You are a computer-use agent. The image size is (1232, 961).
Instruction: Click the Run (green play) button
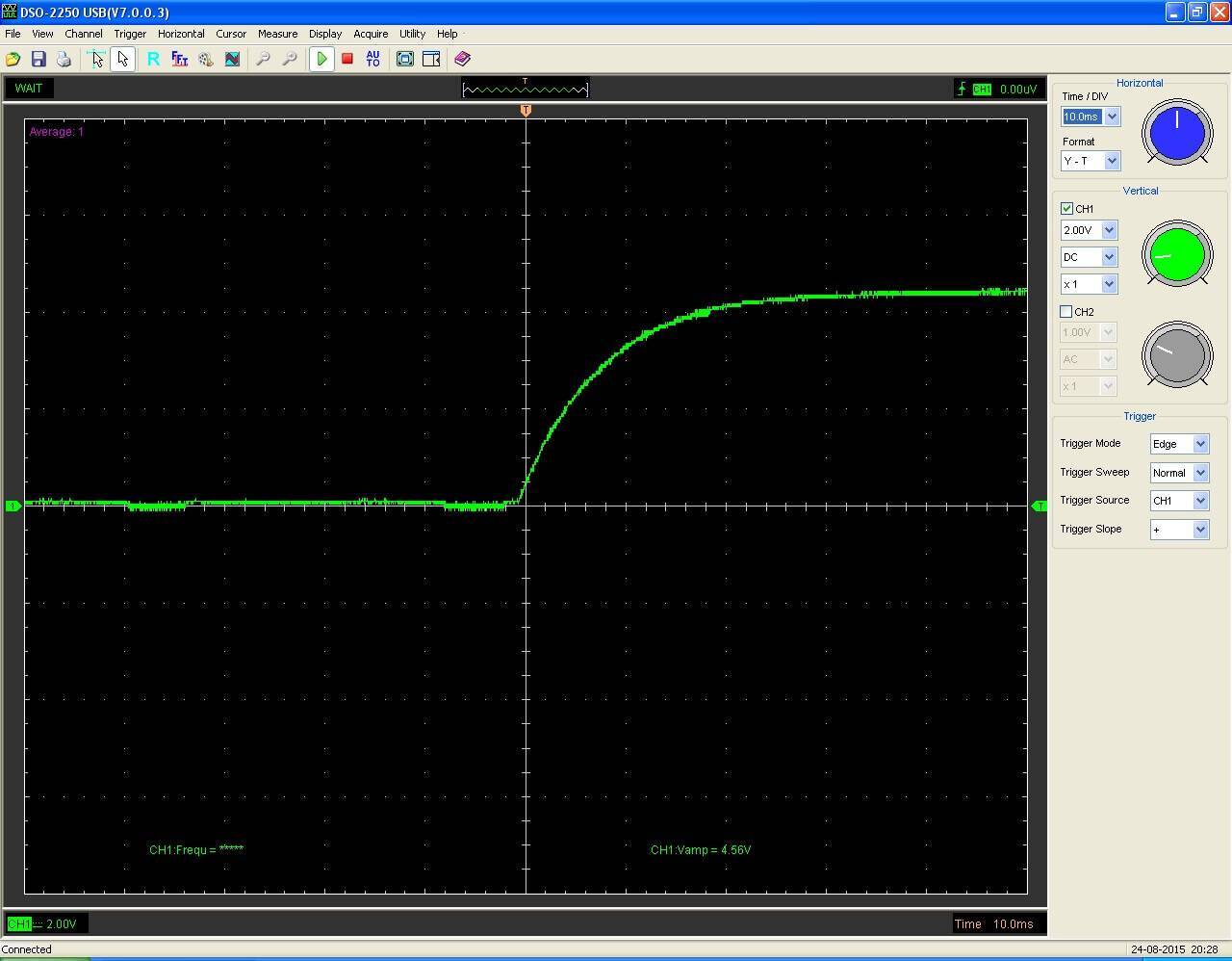[321, 59]
